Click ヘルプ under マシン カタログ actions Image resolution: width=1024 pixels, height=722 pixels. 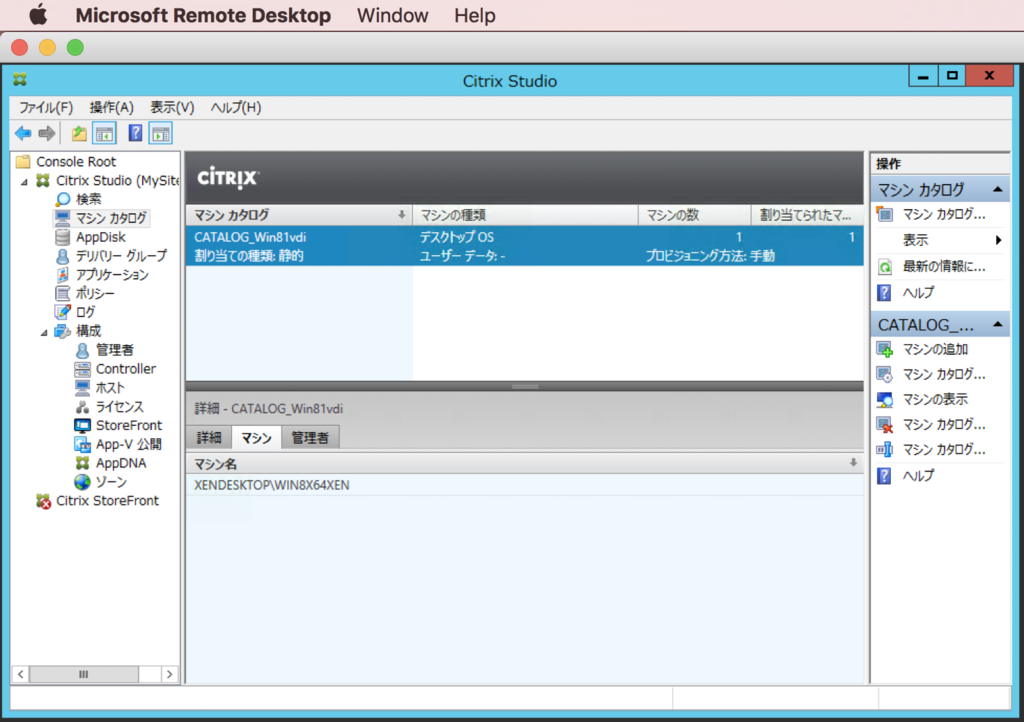point(918,293)
